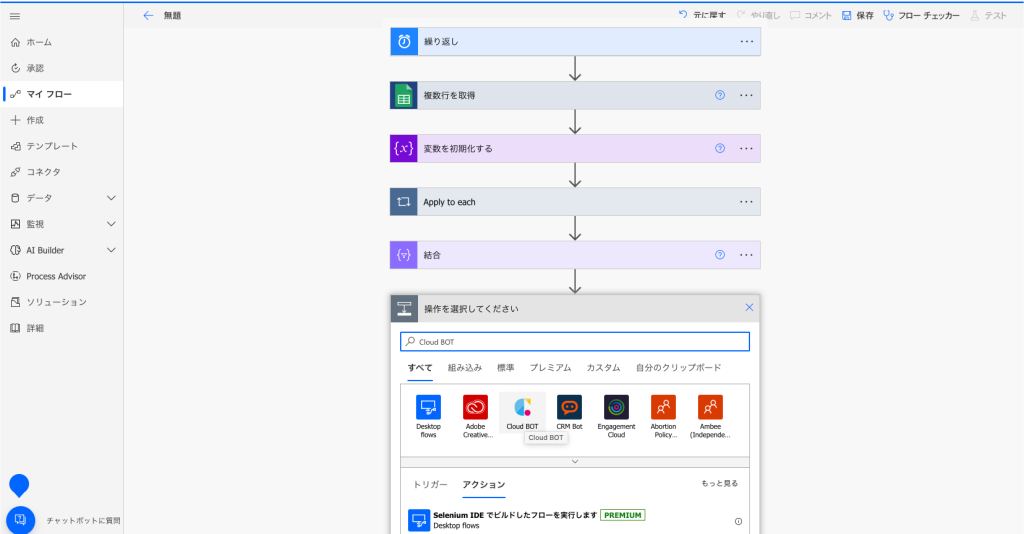Click the もっと見る link
This screenshot has width=1024, height=534.
click(719, 484)
